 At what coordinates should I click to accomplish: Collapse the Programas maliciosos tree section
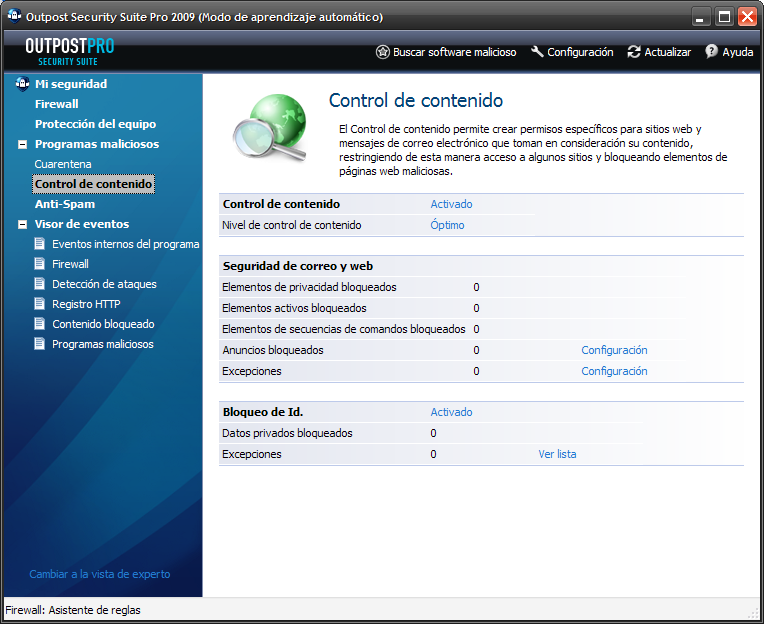(22, 145)
